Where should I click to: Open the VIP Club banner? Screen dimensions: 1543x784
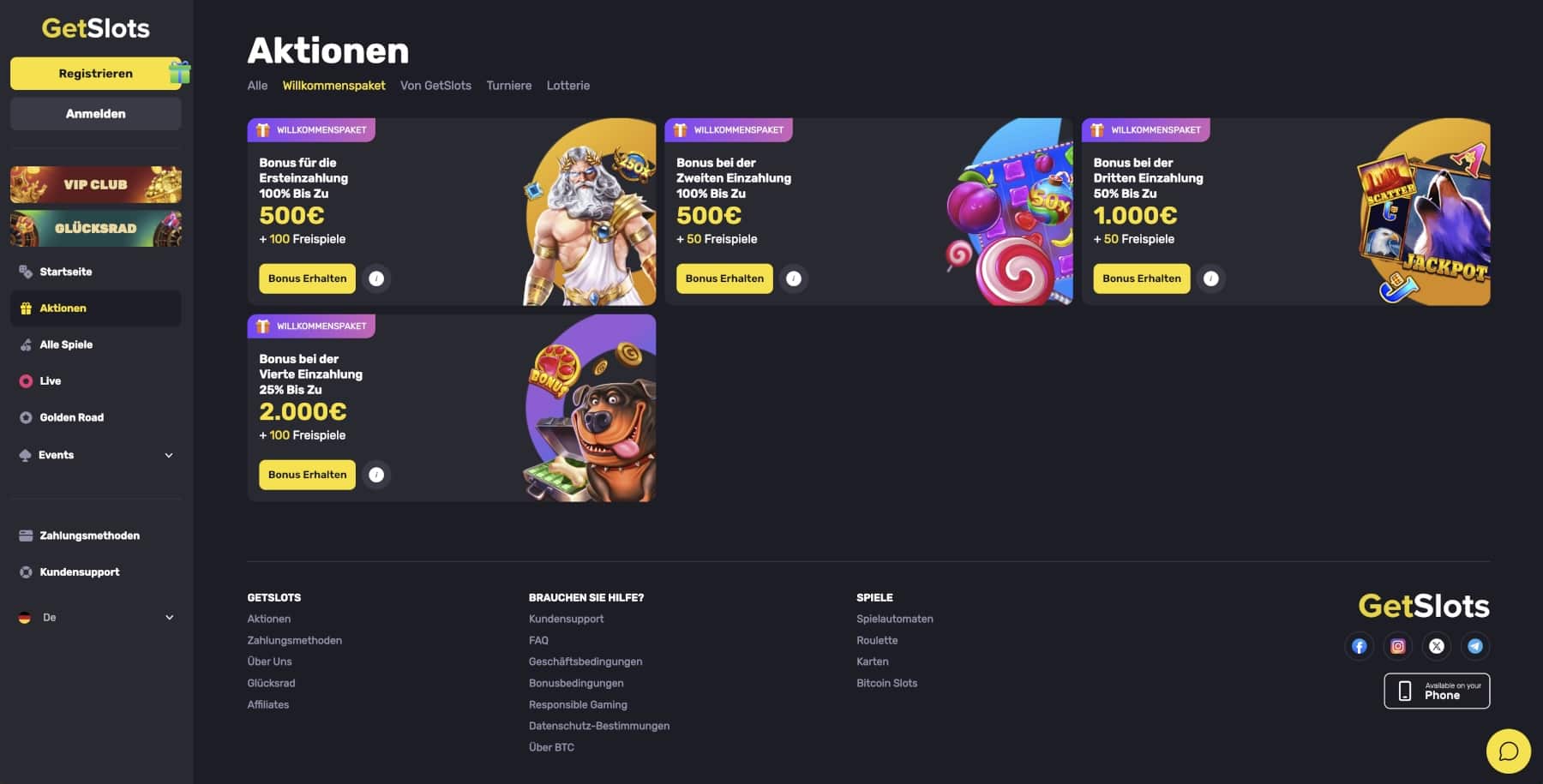click(x=96, y=184)
